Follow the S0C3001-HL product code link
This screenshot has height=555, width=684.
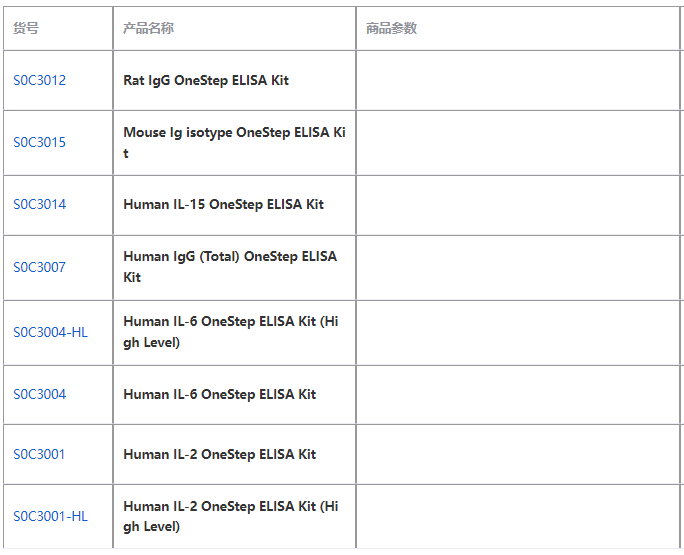pos(50,516)
